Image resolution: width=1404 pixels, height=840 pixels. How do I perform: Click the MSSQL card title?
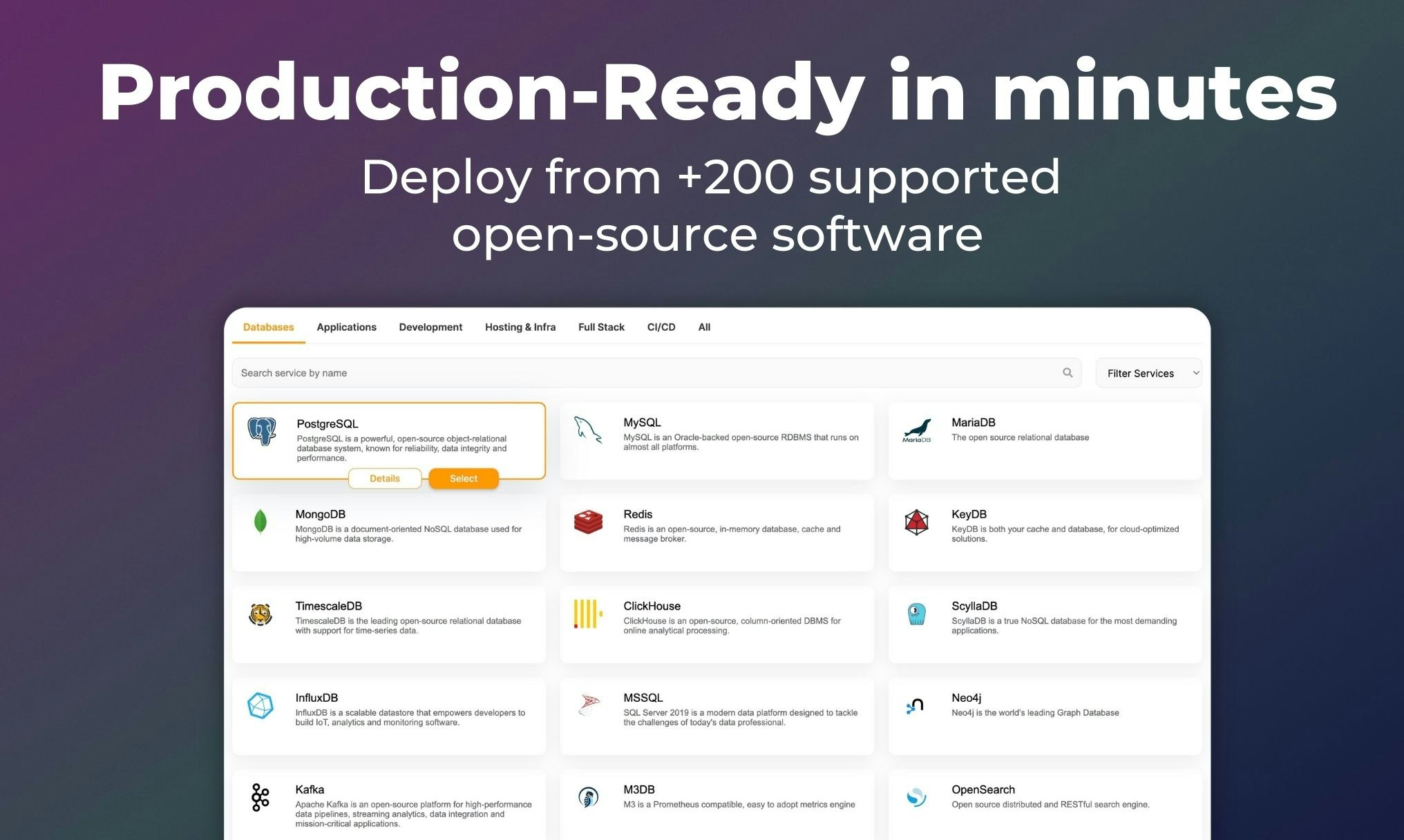tap(643, 698)
